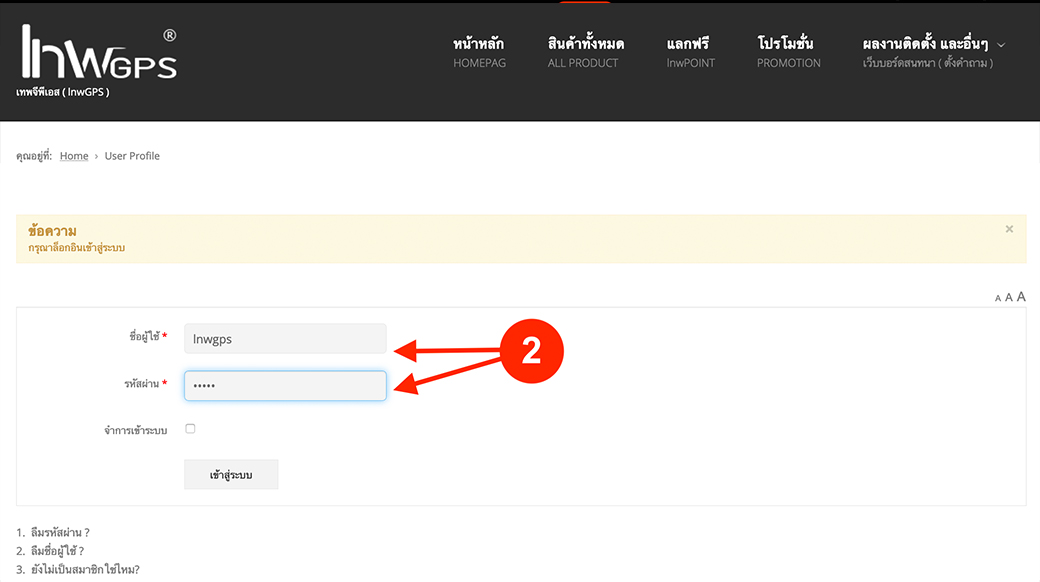Click the Home breadcrumb link
The width and height of the screenshot is (1040, 582).
(x=74, y=156)
